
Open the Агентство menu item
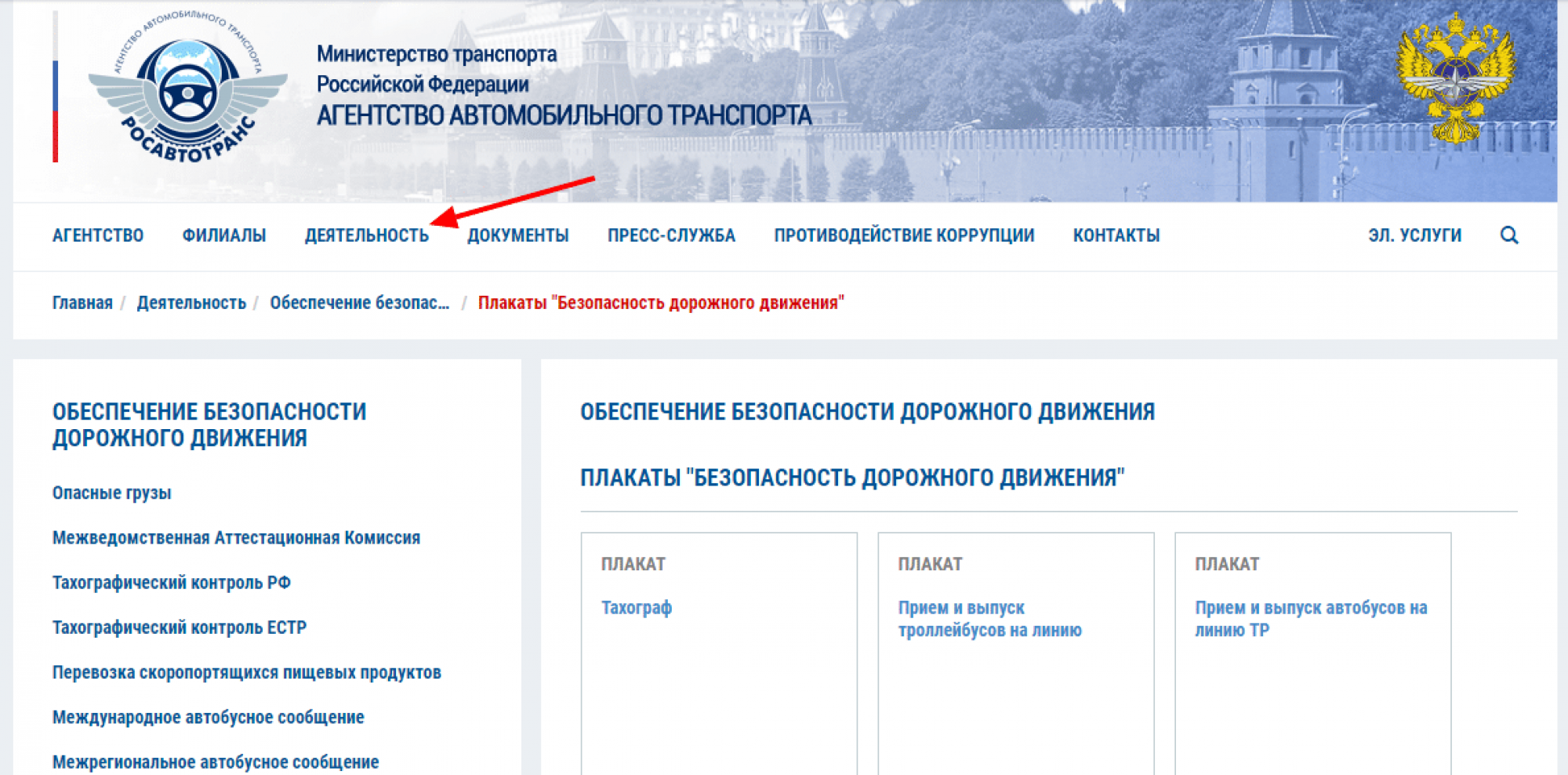tap(98, 235)
